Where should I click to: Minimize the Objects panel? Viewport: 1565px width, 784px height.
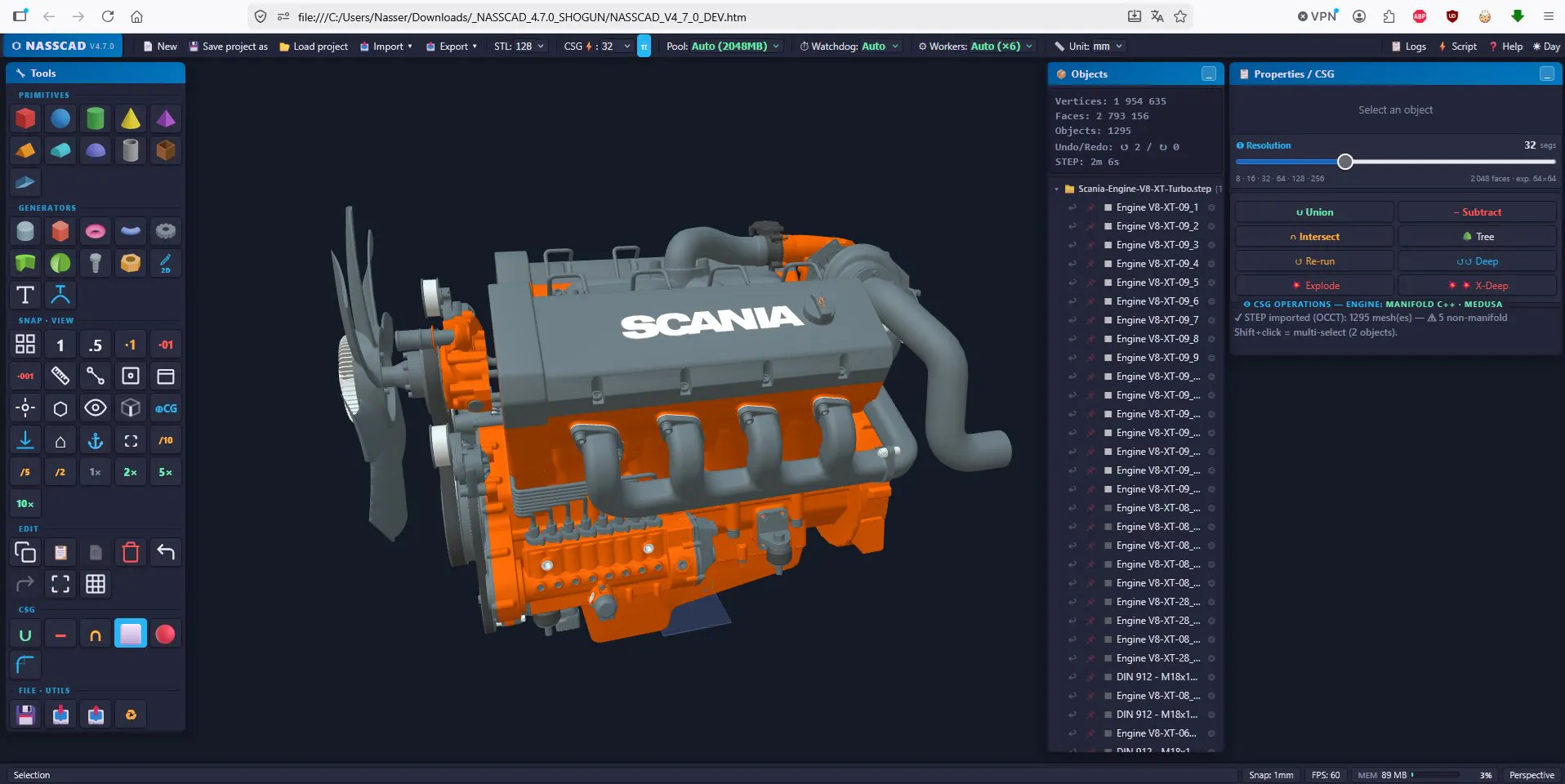click(x=1209, y=74)
